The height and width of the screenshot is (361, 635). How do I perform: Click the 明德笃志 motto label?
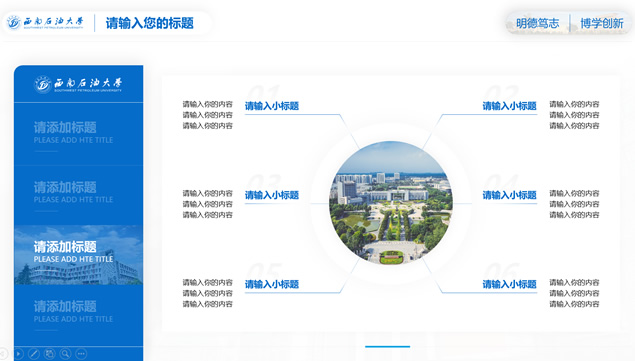pyautogui.click(x=537, y=23)
